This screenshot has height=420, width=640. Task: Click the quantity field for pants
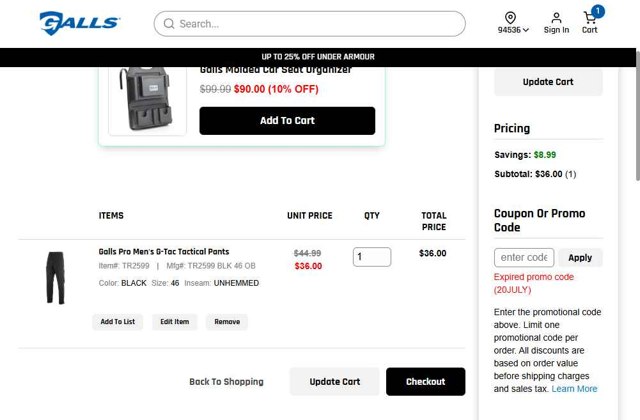click(x=372, y=257)
